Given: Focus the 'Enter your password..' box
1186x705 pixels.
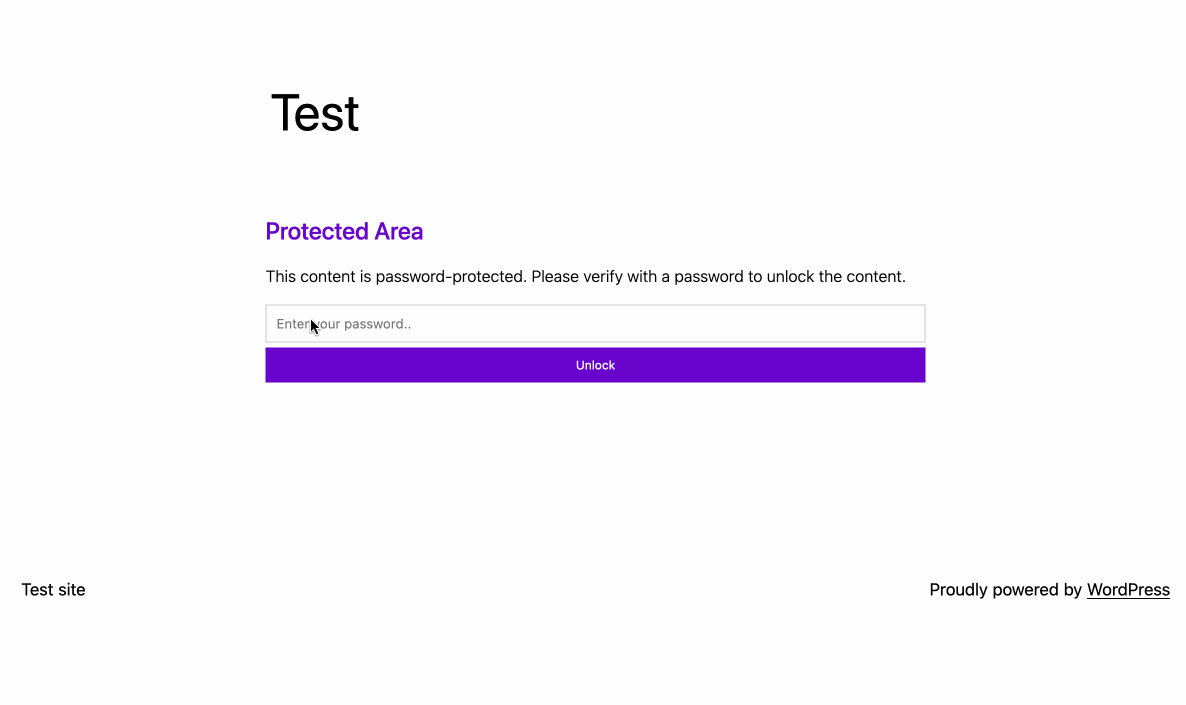Looking at the screenshot, I should [x=595, y=324].
